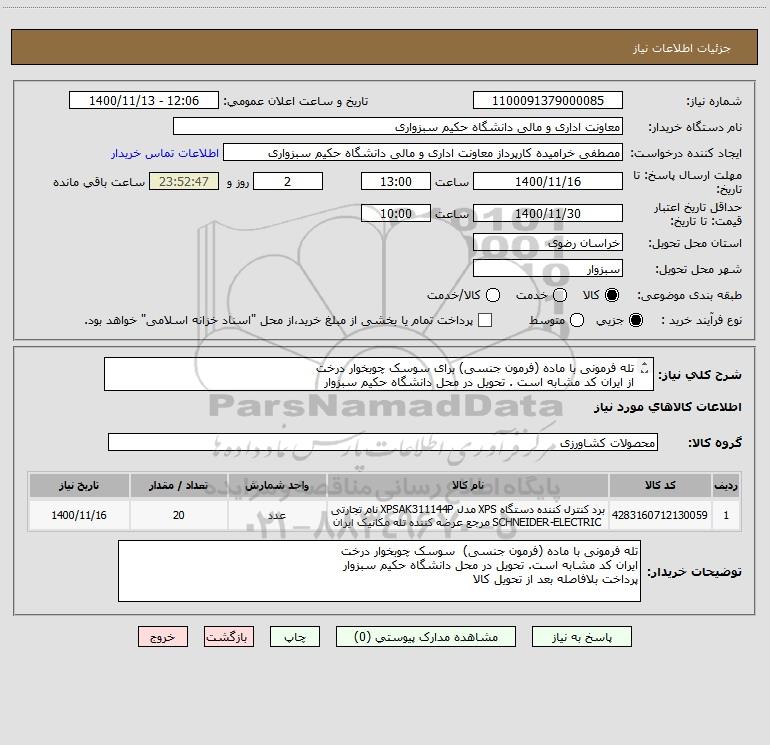770x745 pixels.
Task: Click the 13:00 response time field
Action: [396, 181]
